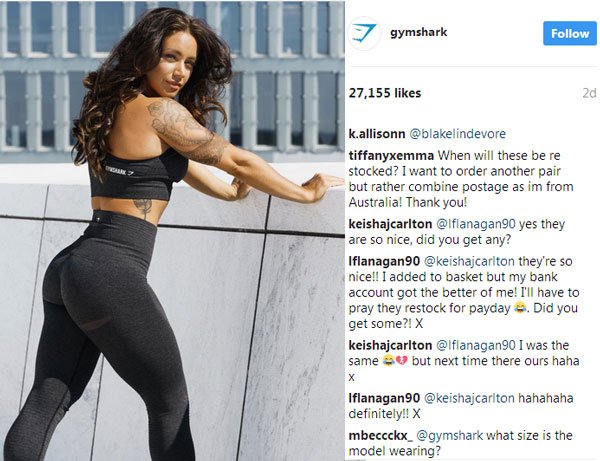The image size is (600, 461).
Task: Visit mbeccckx_ commenter profile
Action: (x=381, y=435)
